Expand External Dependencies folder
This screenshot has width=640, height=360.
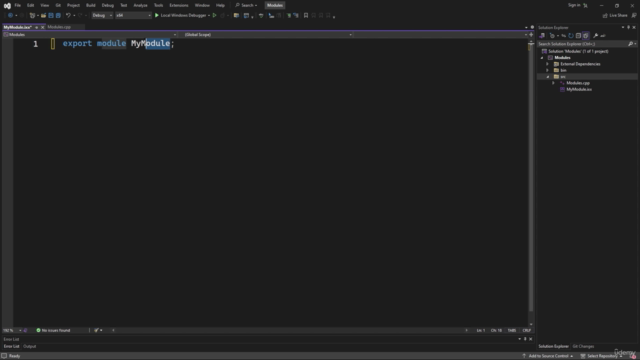point(548,64)
